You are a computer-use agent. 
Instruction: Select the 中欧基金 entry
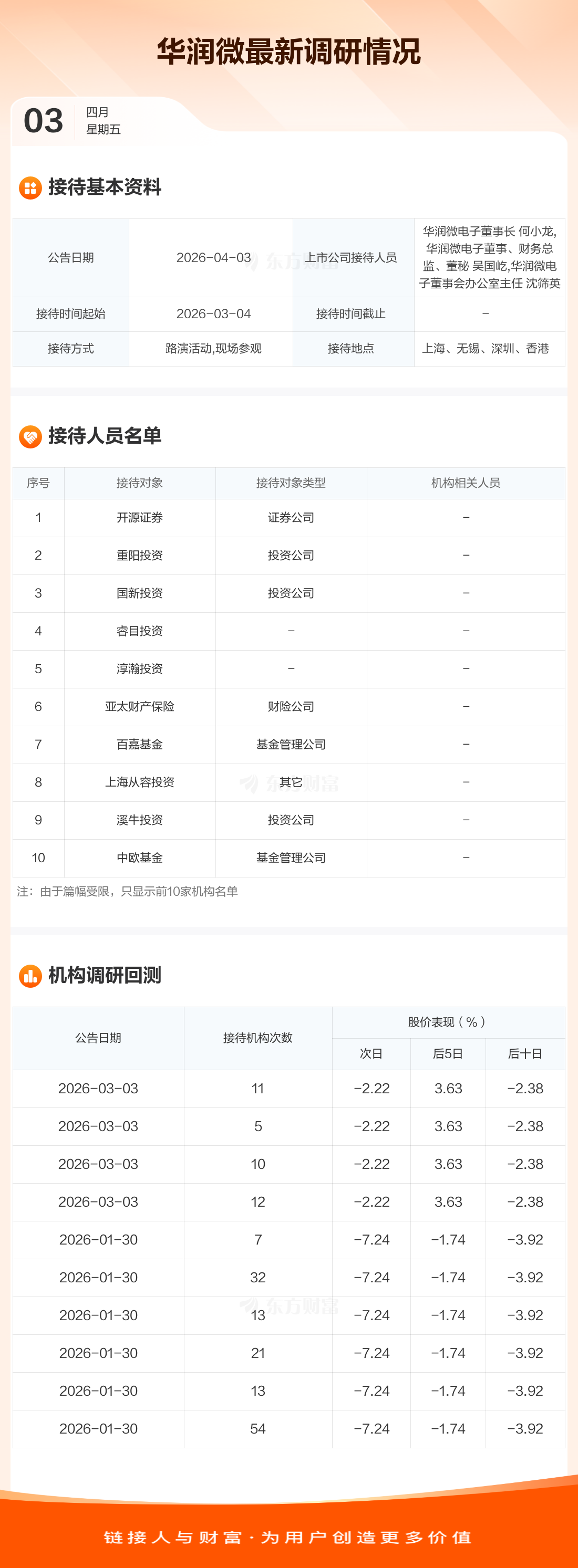point(139,858)
